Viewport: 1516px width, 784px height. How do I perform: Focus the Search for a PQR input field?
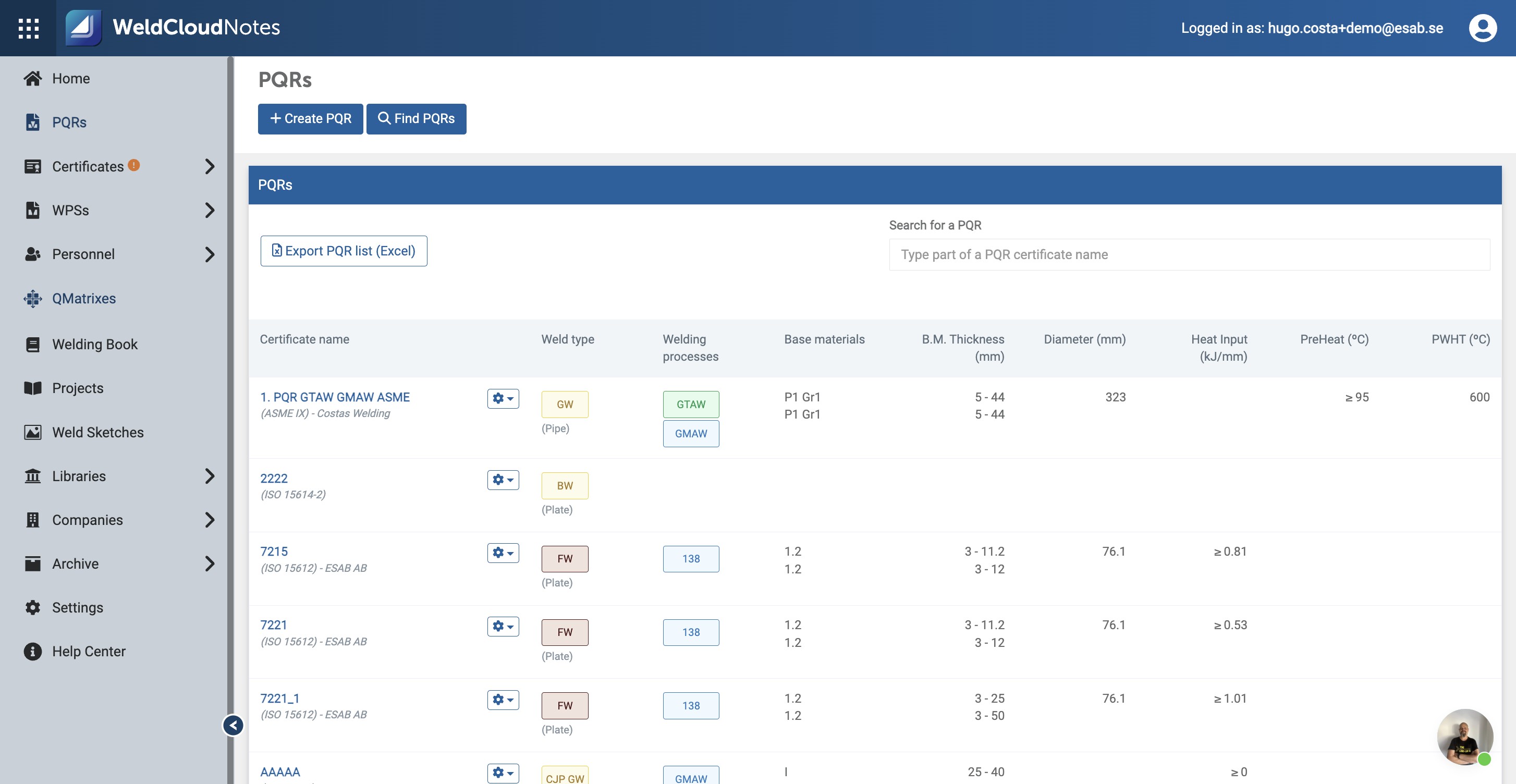[x=1189, y=254]
